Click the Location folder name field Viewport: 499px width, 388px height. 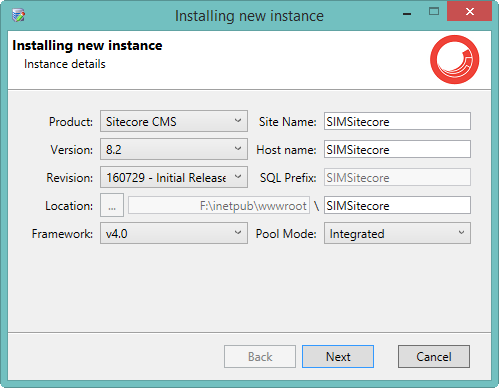point(397,205)
